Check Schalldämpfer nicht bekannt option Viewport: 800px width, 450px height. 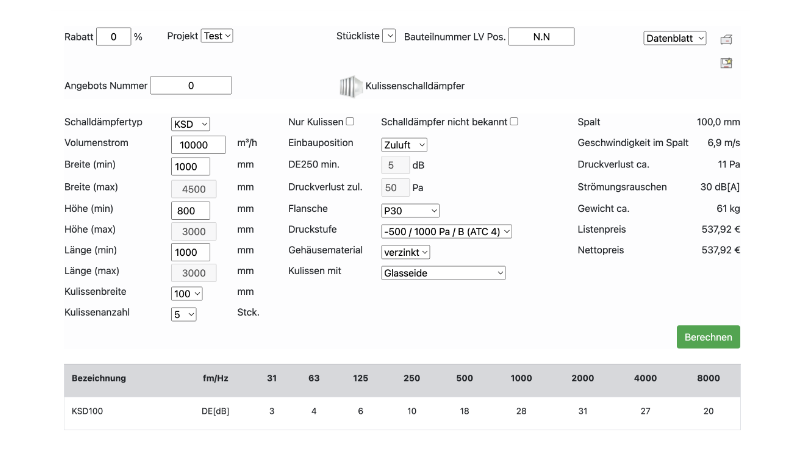(514, 122)
